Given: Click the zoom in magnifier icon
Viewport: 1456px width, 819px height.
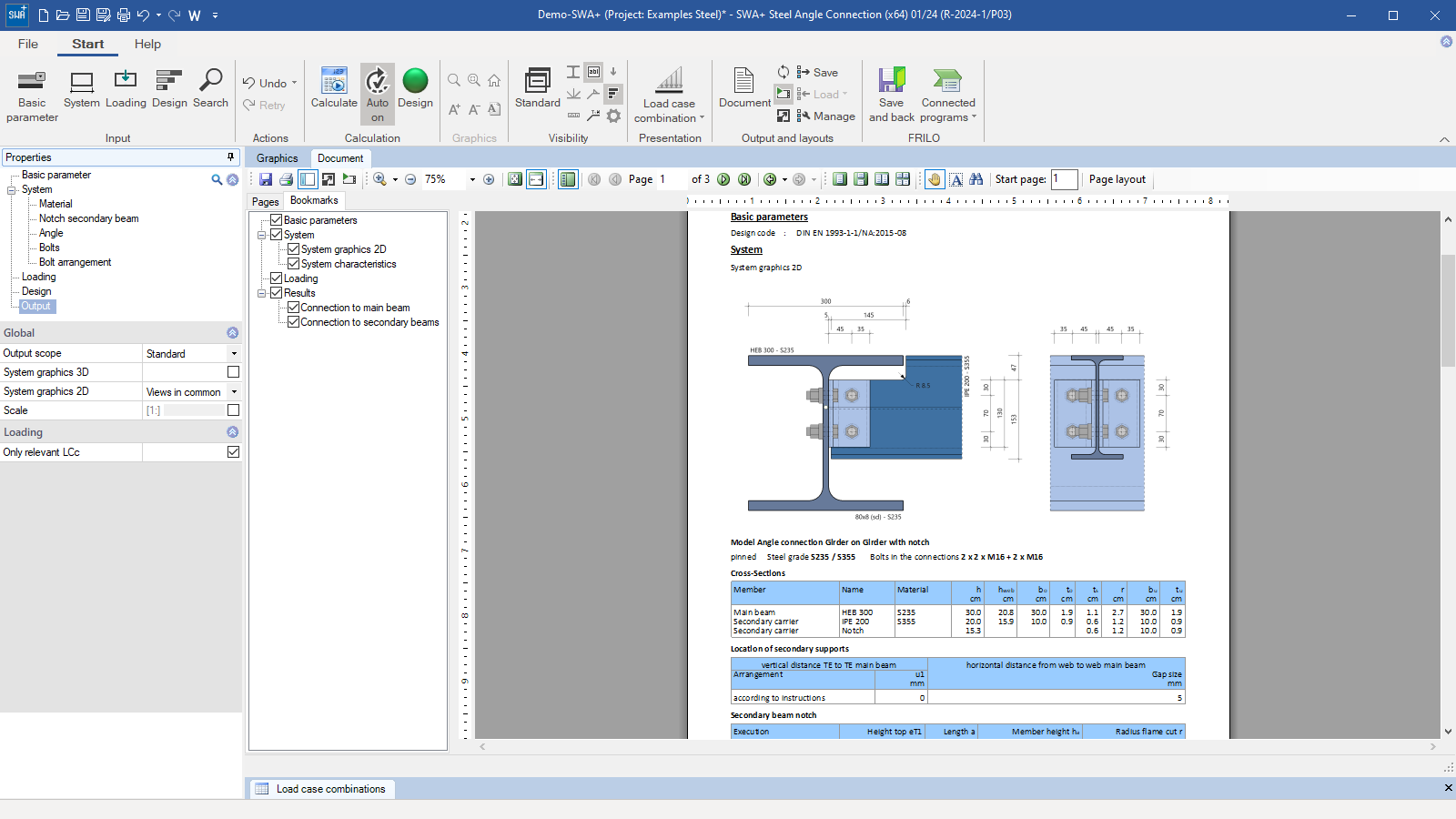Looking at the screenshot, I should tap(379, 179).
